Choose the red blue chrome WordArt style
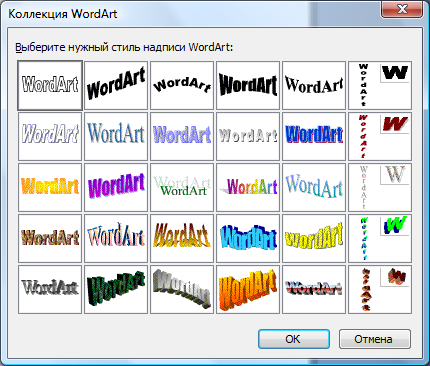The width and height of the screenshot is (430, 366). pos(314,289)
